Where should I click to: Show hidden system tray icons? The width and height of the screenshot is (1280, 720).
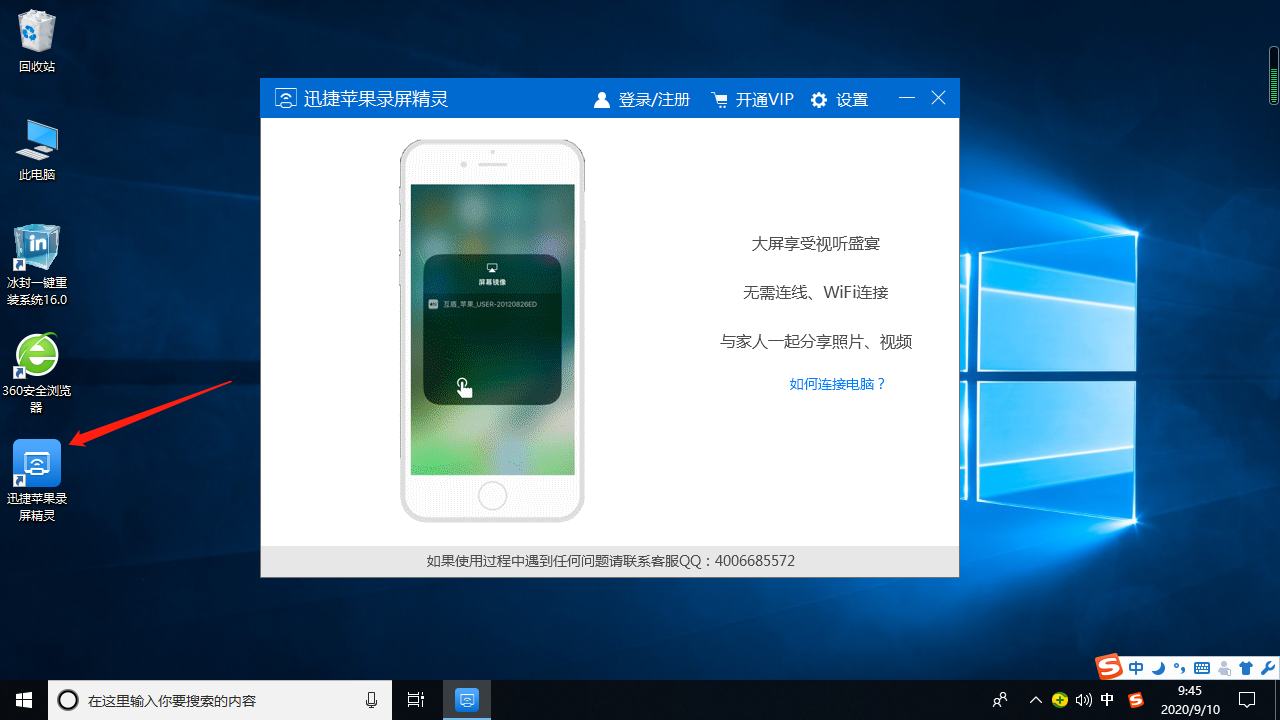pyautogui.click(x=1036, y=700)
